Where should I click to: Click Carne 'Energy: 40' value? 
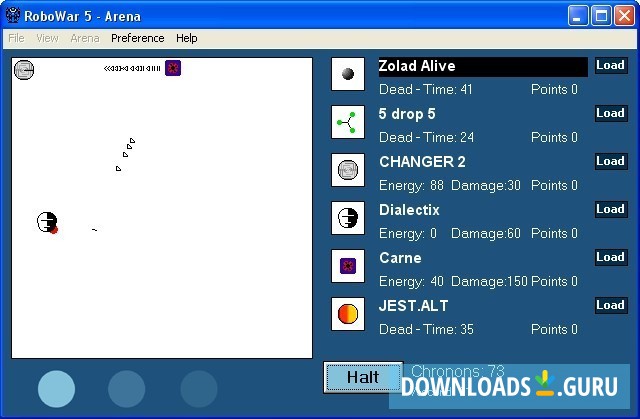(x=411, y=282)
